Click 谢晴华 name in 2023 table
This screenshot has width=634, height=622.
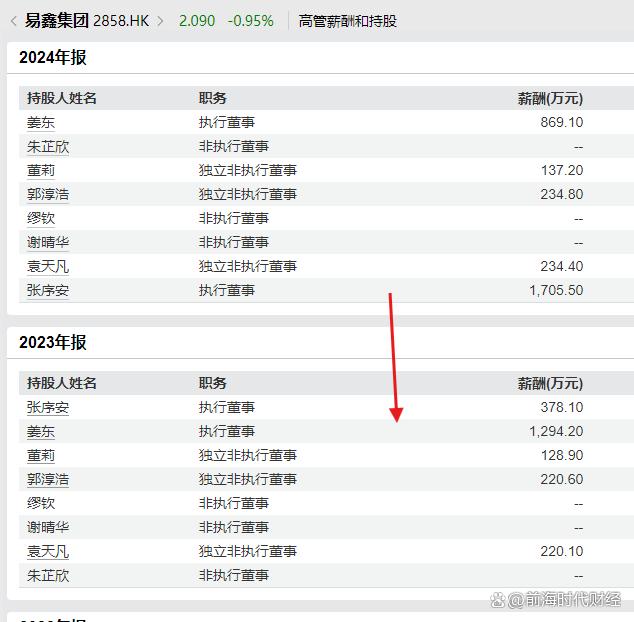coord(48,527)
